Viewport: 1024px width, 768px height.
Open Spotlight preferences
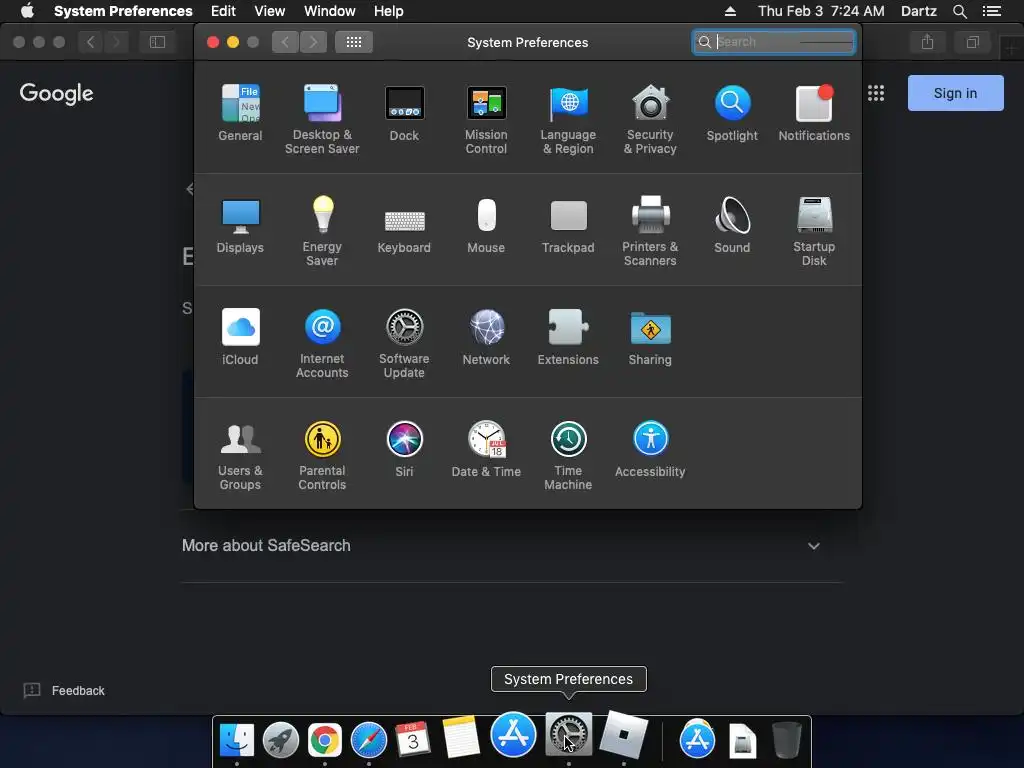point(732,112)
